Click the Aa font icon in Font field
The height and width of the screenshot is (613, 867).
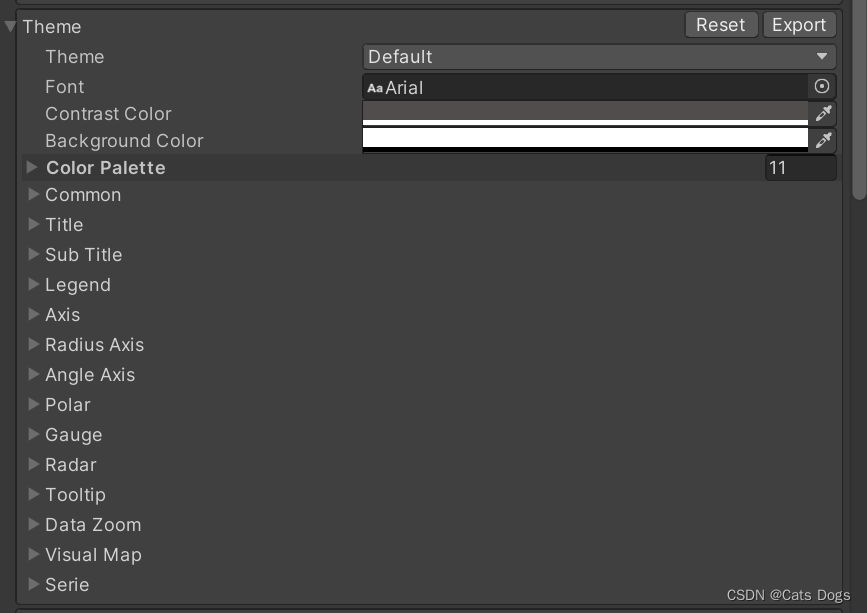click(373, 87)
